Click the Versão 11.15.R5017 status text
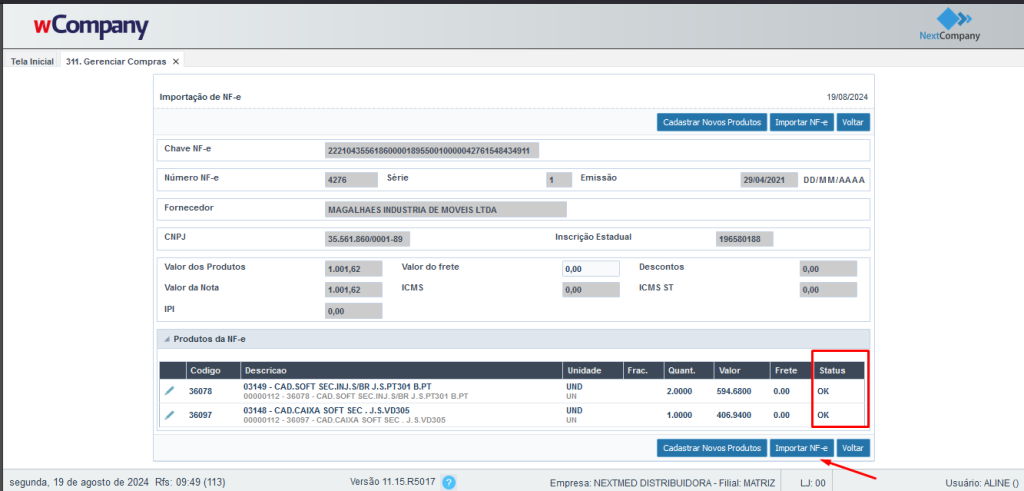The image size is (1024, 491). tap(392, 483)
